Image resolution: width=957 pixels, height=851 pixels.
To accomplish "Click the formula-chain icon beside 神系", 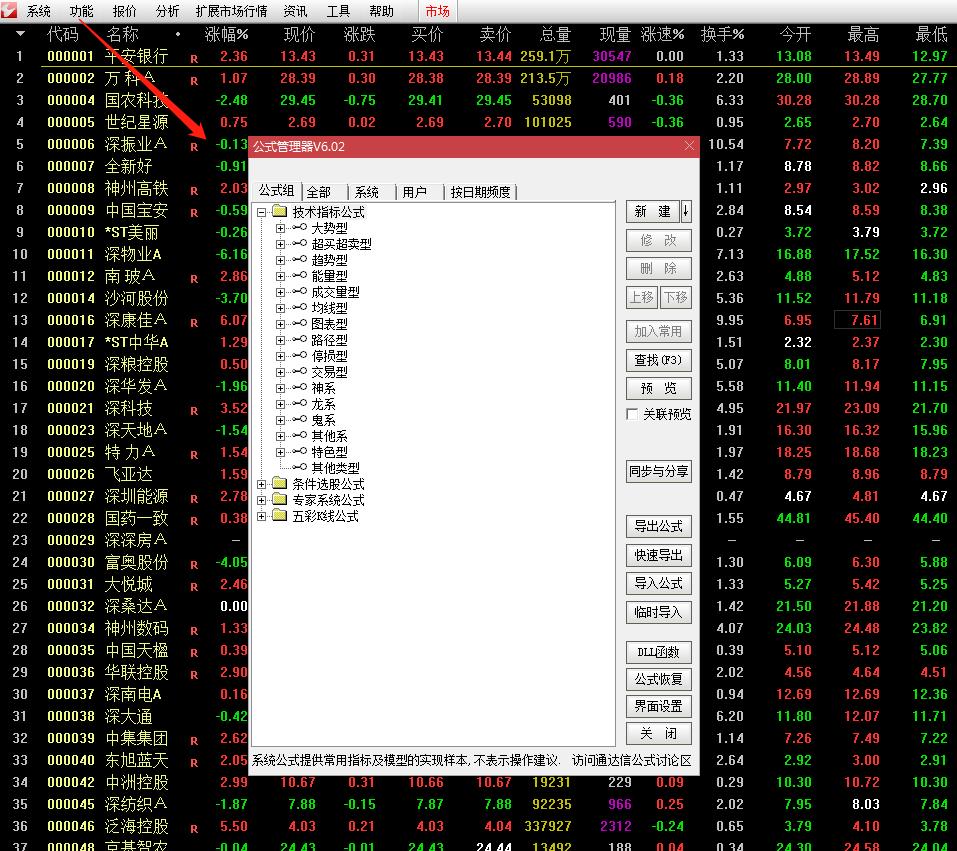I will 299,388.
